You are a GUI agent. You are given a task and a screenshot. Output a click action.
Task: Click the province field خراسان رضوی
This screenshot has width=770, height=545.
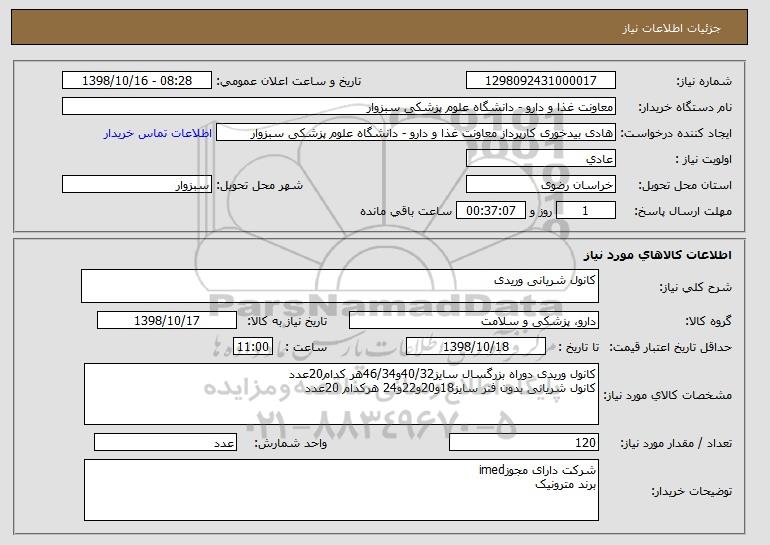(541, 185)
